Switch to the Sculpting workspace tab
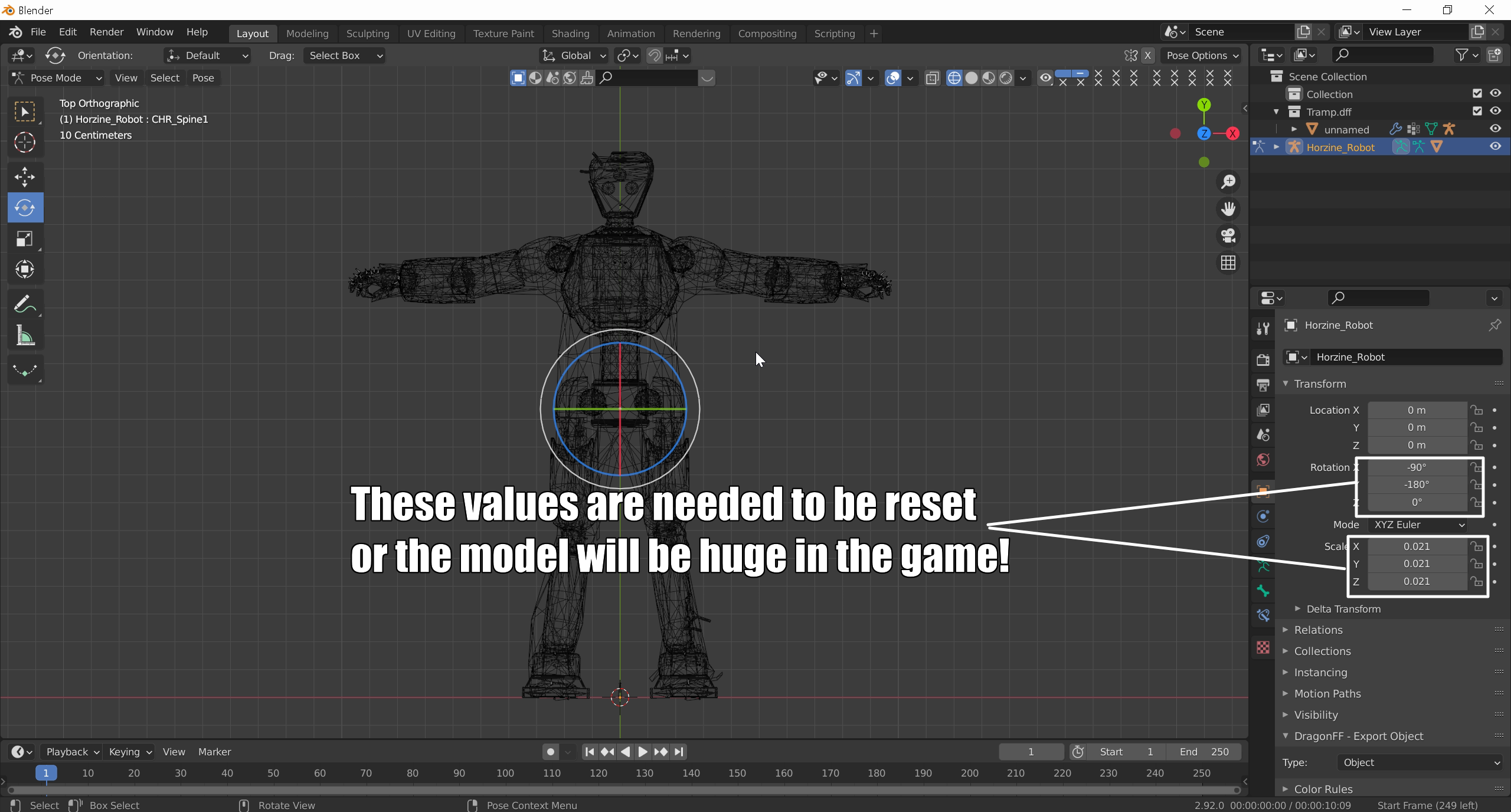1511x812 pixels. click(367, 34)
